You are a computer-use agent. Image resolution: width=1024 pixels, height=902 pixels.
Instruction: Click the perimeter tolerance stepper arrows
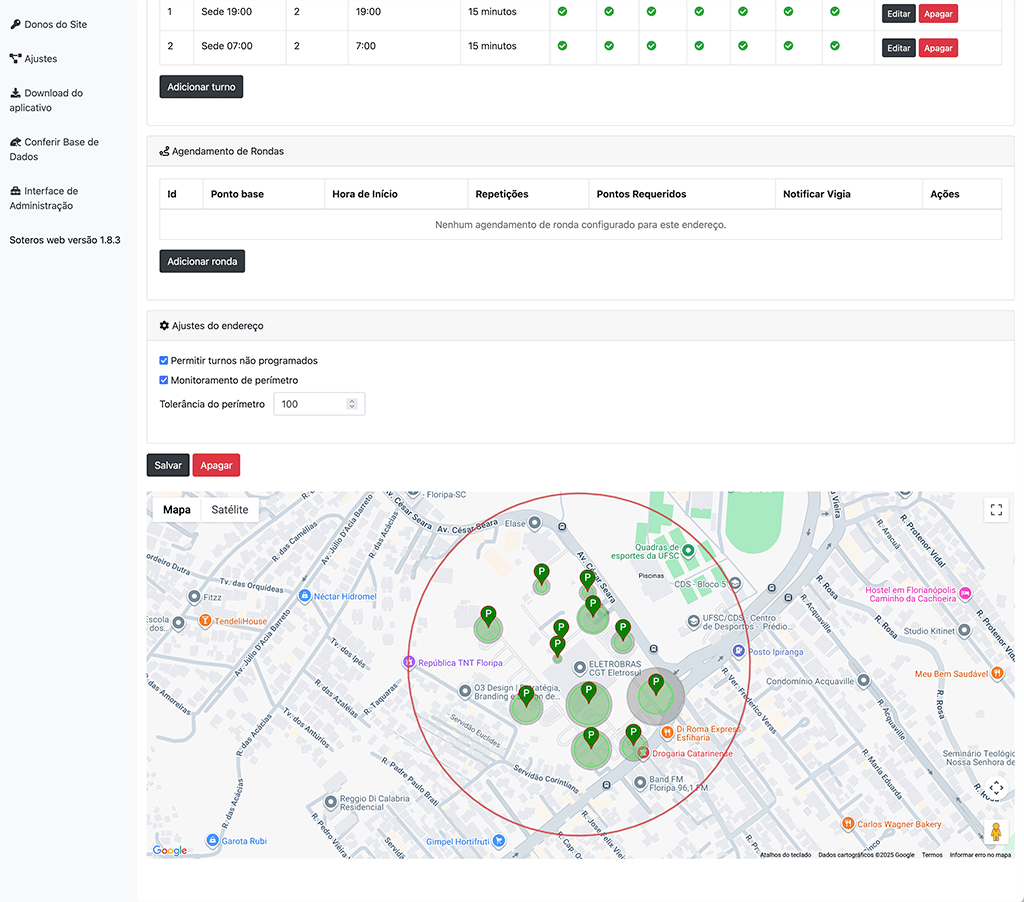[351, 404]
